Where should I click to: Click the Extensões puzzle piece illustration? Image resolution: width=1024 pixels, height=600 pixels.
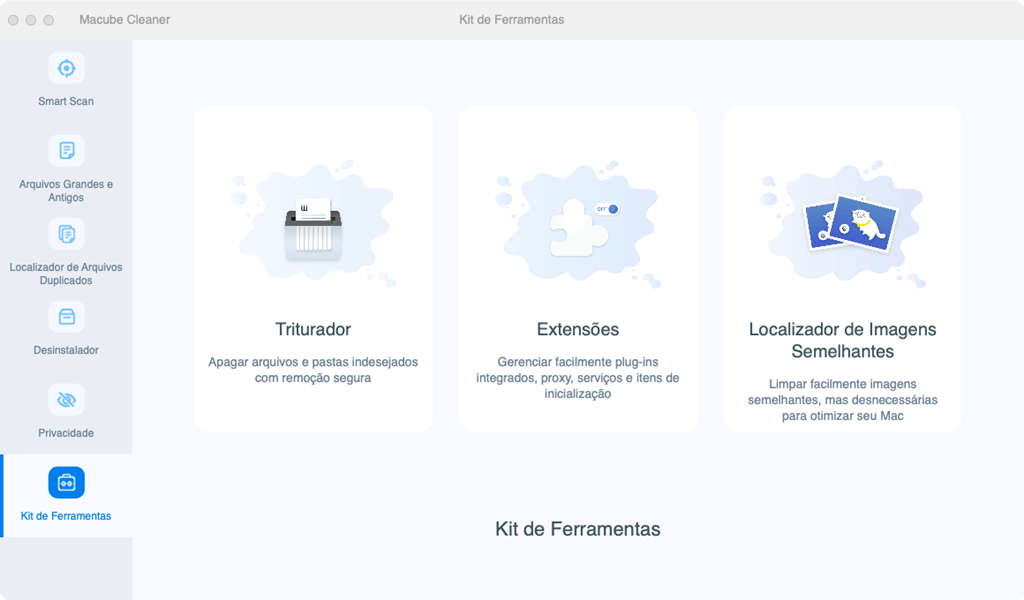click(x=579, y=227)
